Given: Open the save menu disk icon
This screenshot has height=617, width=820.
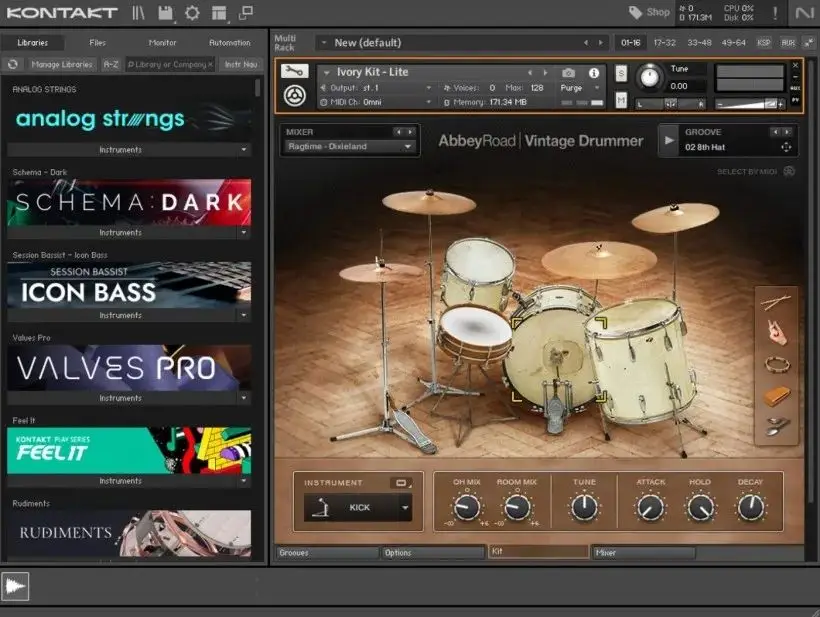Looking at the screenshot, I should 165,13.
